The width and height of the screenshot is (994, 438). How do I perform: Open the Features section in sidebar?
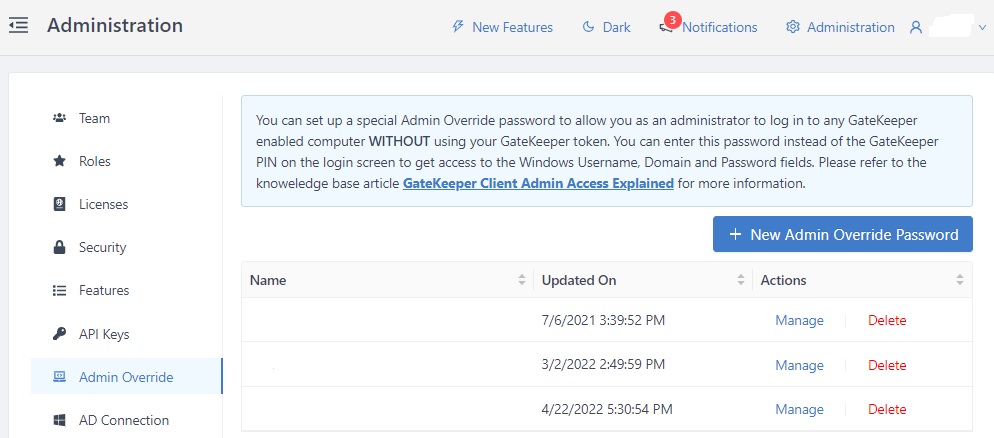coord(104,290)
